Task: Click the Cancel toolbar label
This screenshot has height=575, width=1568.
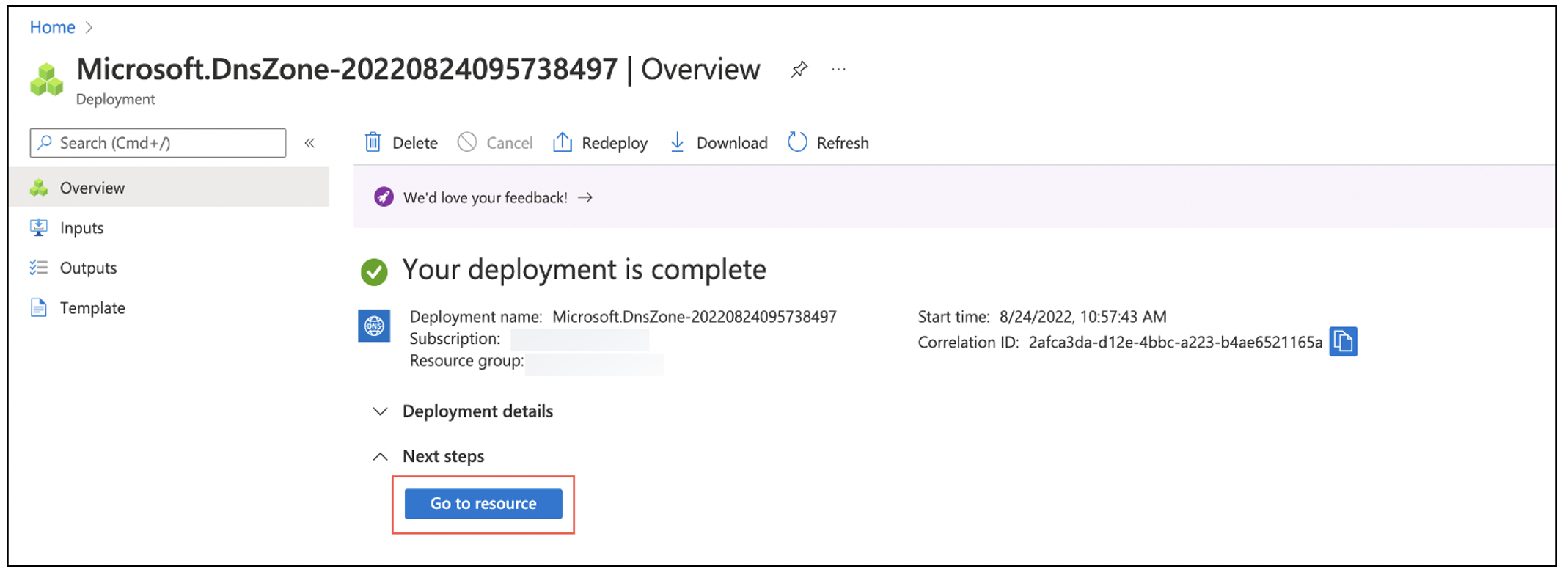Action: pos(510,143)
